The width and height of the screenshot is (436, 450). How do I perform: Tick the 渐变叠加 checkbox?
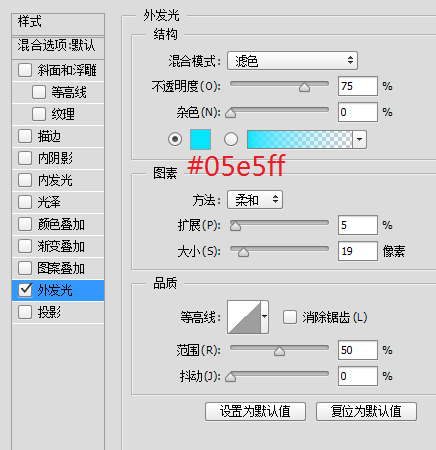coord(25,246)
